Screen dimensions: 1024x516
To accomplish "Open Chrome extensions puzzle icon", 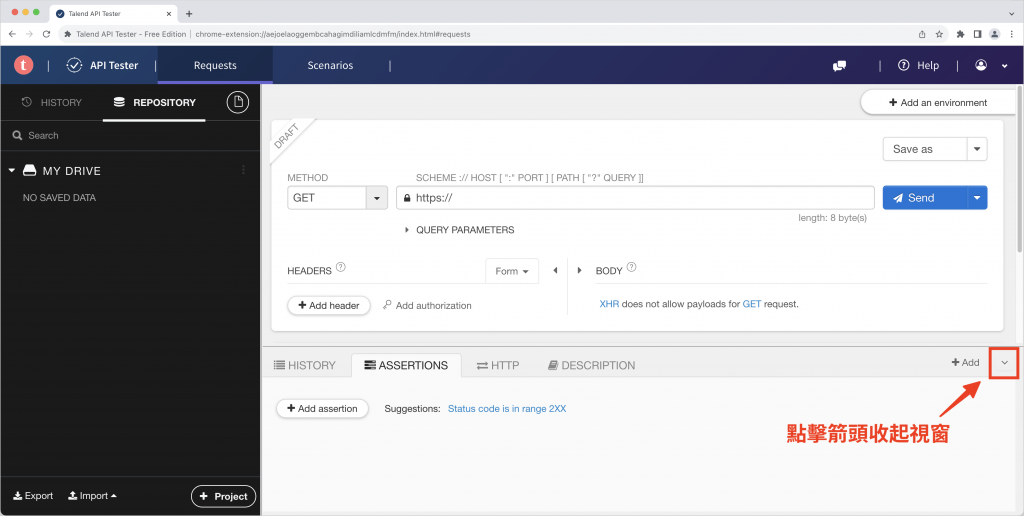I will (960, 34).
